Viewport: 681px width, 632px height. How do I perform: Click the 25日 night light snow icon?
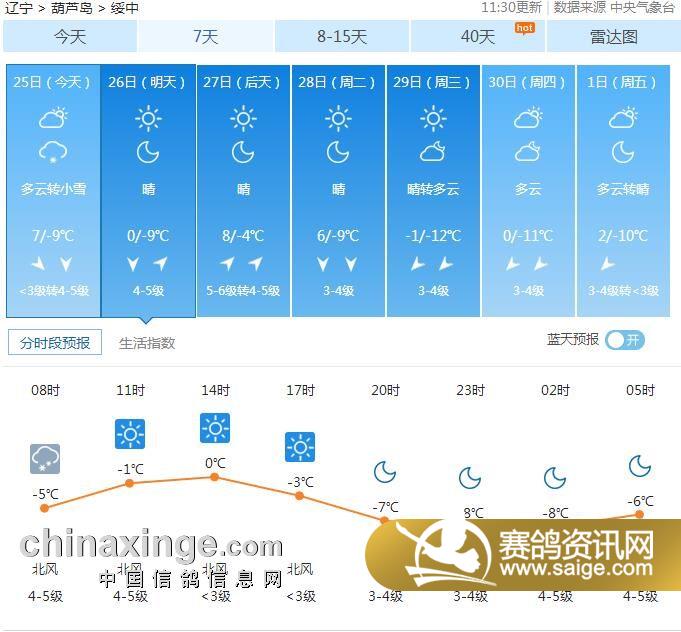tap(53, 153)
